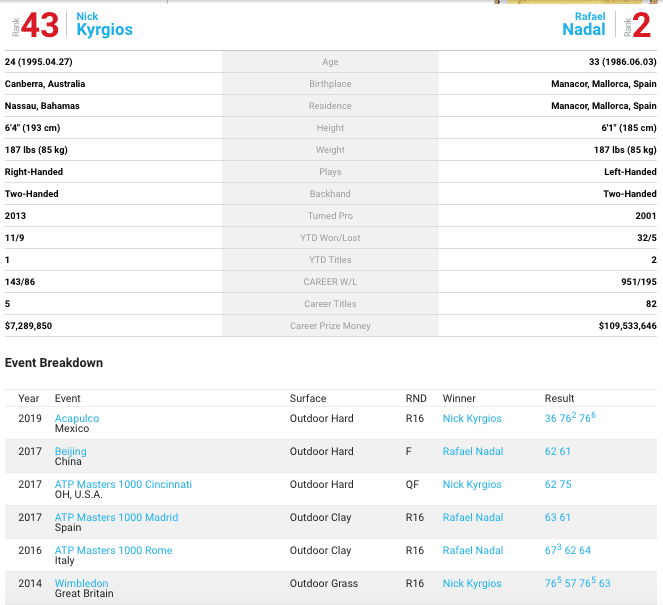Click the RND column header
663x605 pixels.
[x=416, y=398]
